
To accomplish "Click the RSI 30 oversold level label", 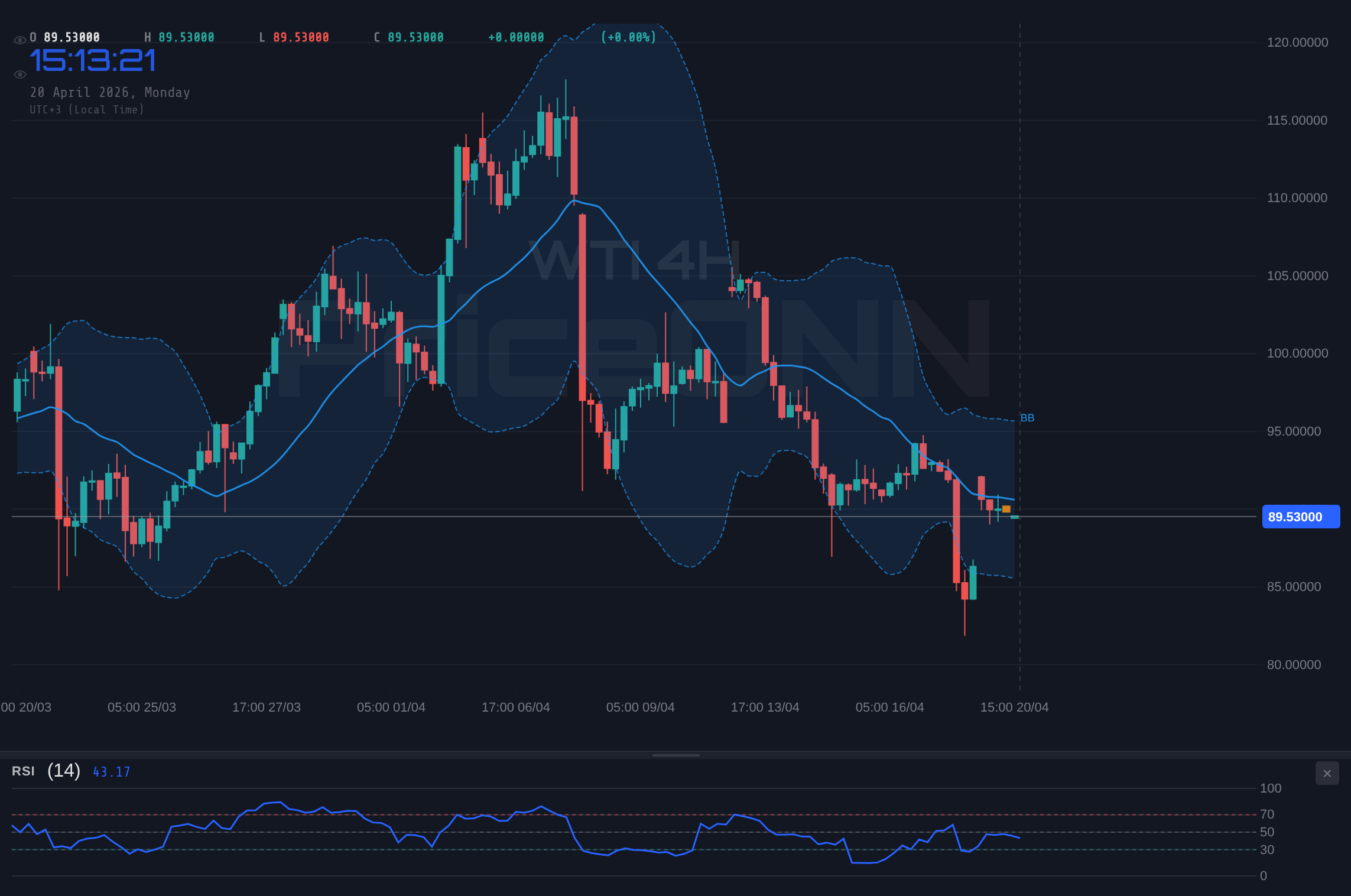I will (x=1267, y=850).
